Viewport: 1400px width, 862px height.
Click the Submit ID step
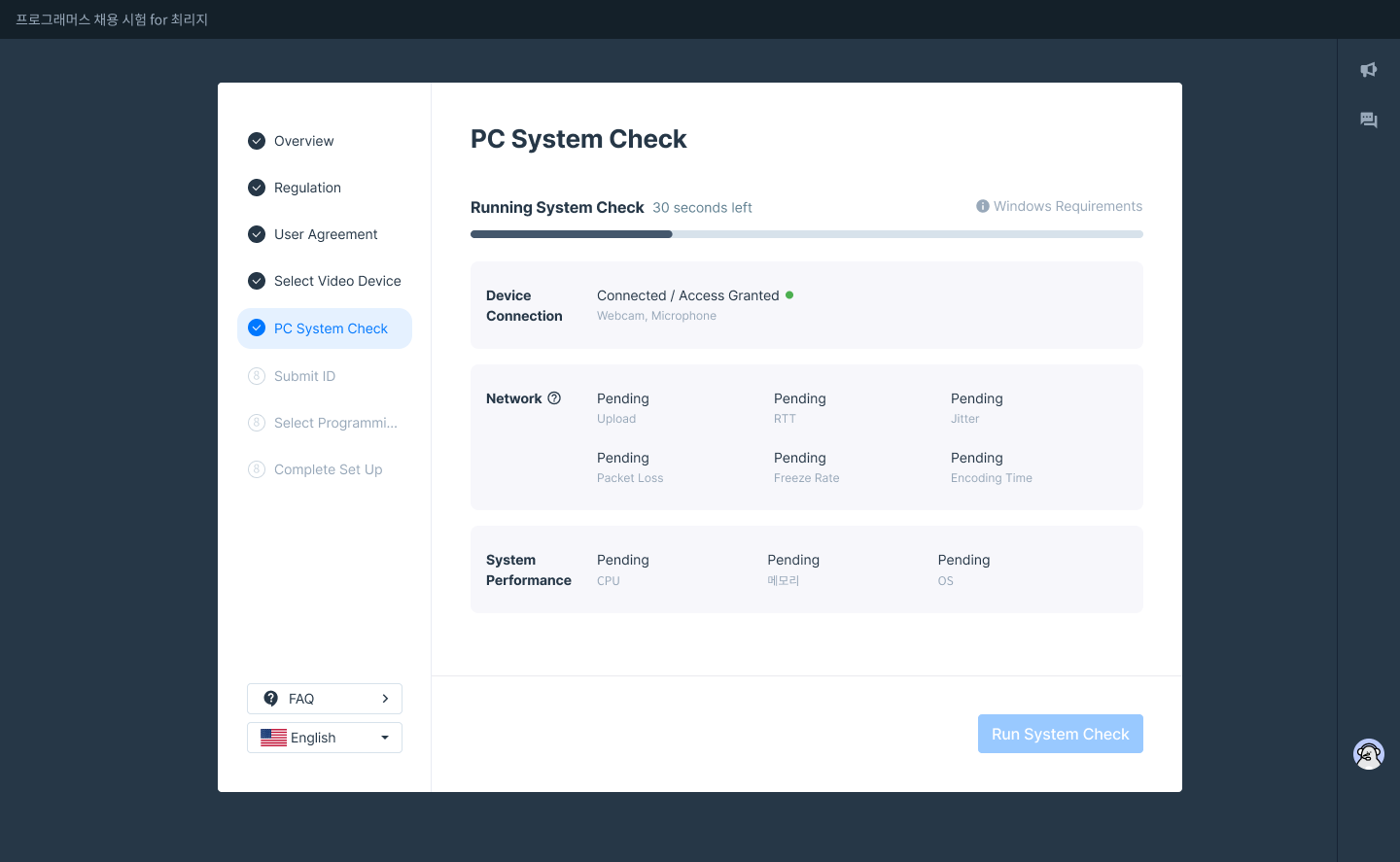304,376
